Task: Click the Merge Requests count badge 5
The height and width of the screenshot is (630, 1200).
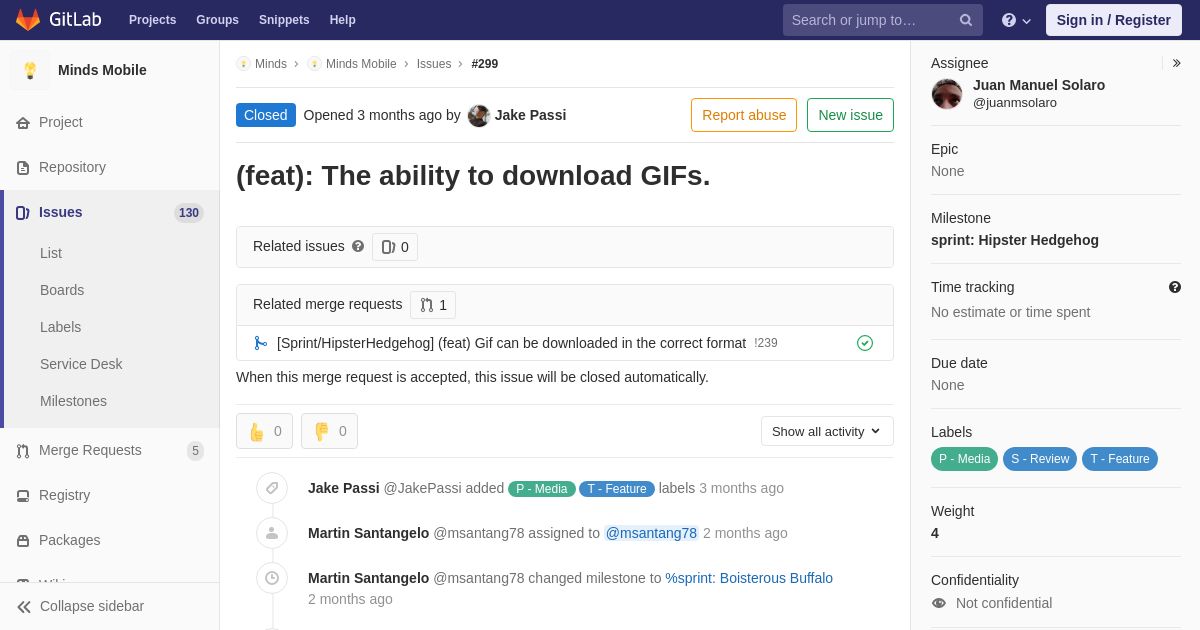Action: point(195,451)
